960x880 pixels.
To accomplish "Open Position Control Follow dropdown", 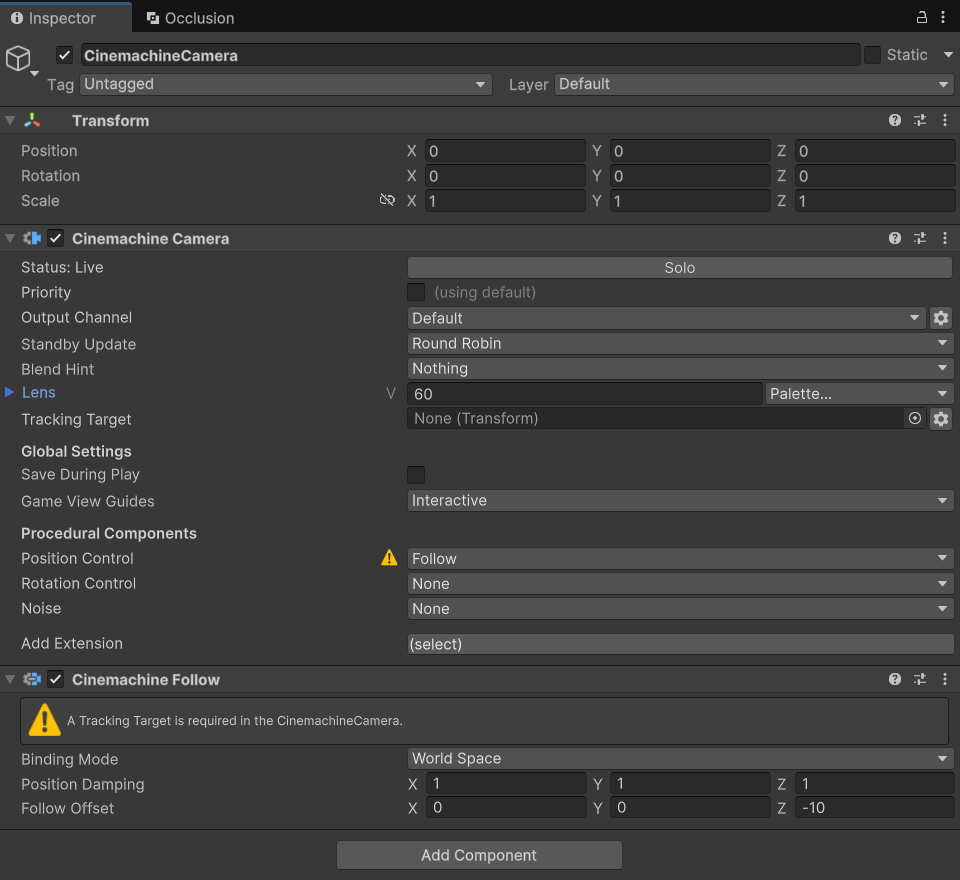I will click(x=680, y=558).
